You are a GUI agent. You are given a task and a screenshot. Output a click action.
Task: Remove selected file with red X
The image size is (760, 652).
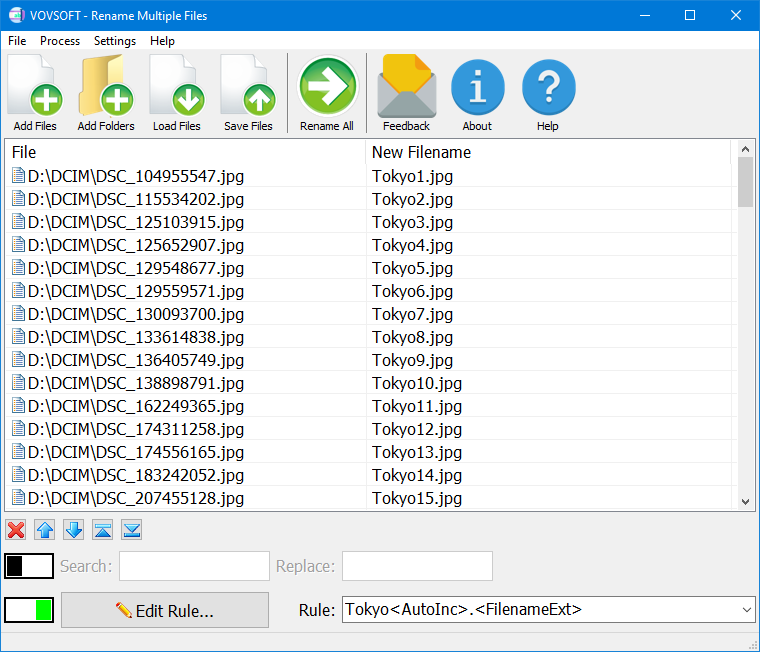click(16, 530)
